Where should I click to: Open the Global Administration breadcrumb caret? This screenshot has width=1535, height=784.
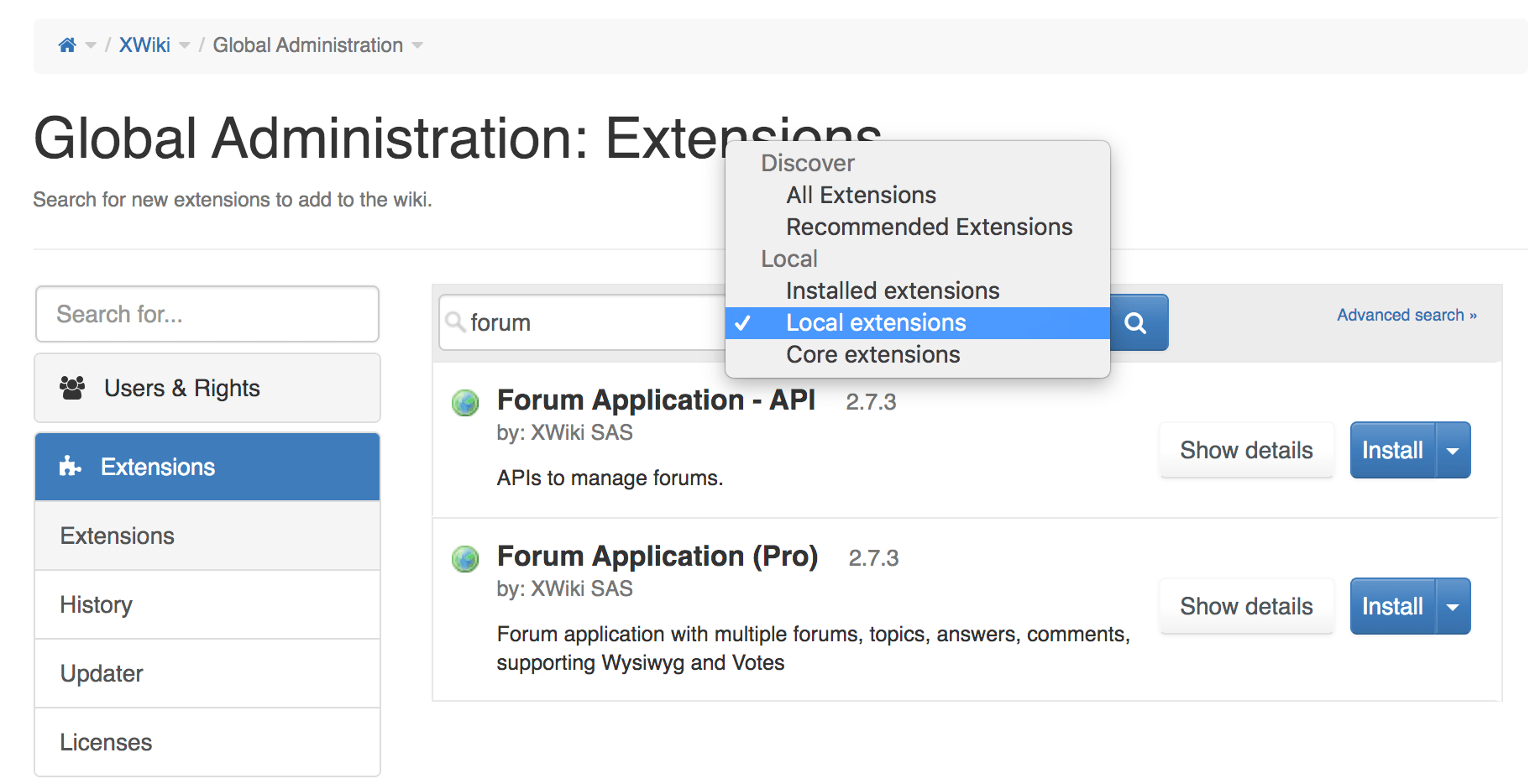coord(417,45)
